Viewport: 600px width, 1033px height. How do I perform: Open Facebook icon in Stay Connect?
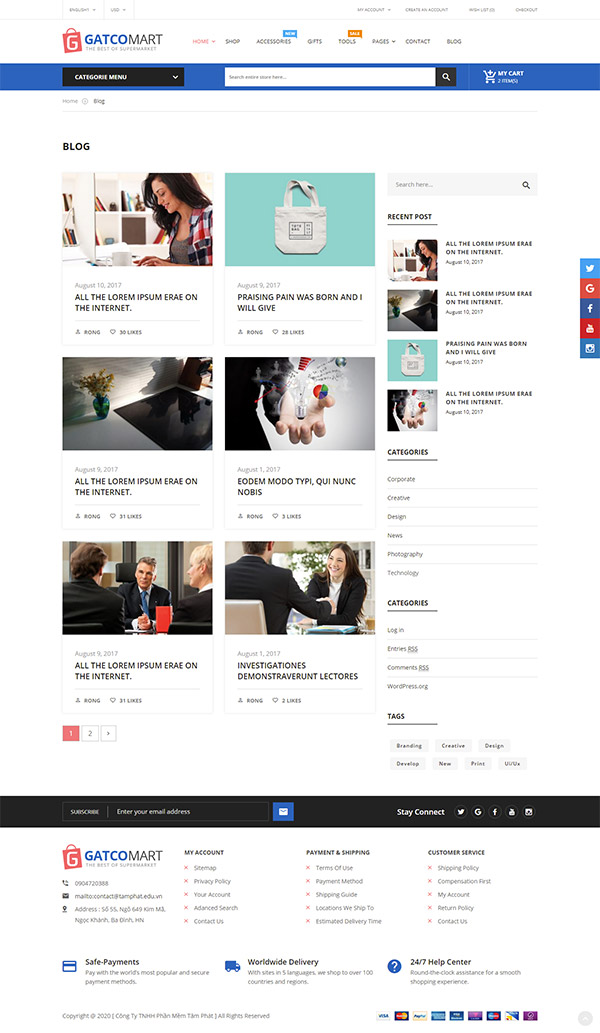coord(495,812)
